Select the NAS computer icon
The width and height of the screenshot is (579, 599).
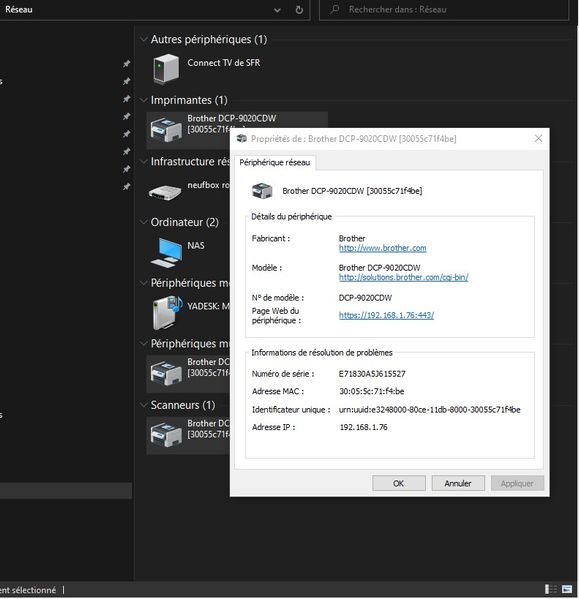(x=167, y=252)
